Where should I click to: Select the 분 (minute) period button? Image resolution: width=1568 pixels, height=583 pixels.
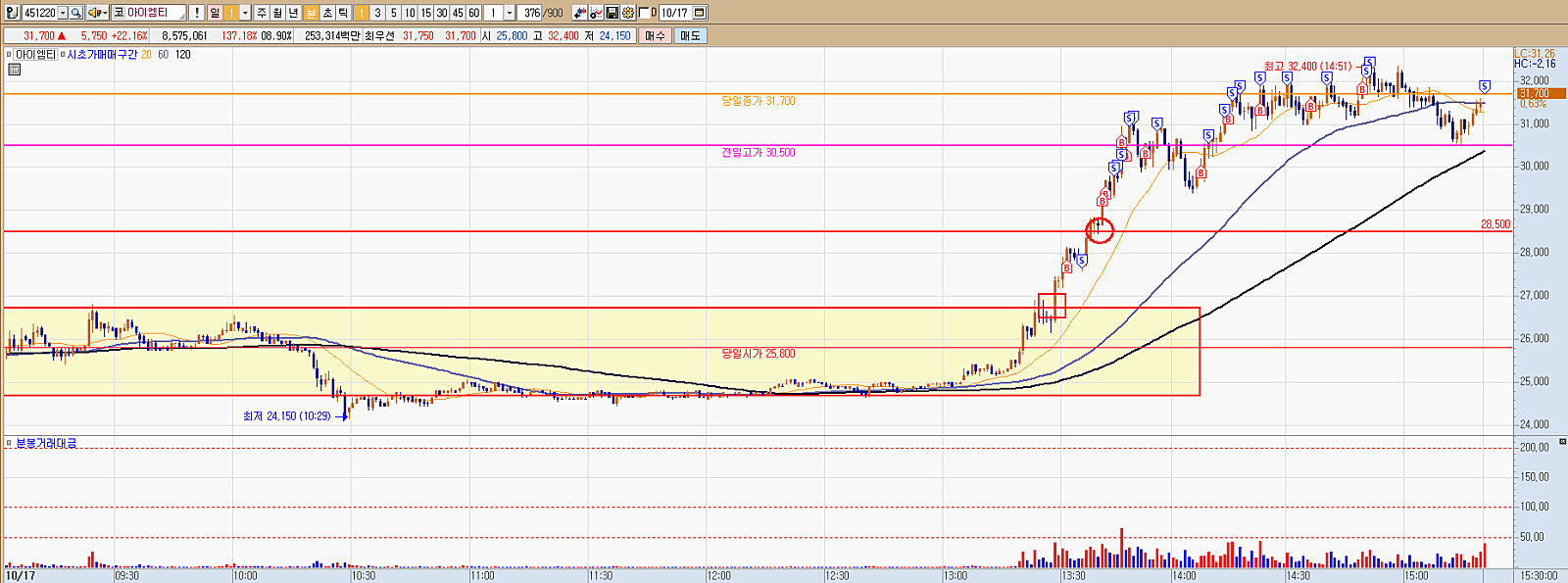pos(311,13)
